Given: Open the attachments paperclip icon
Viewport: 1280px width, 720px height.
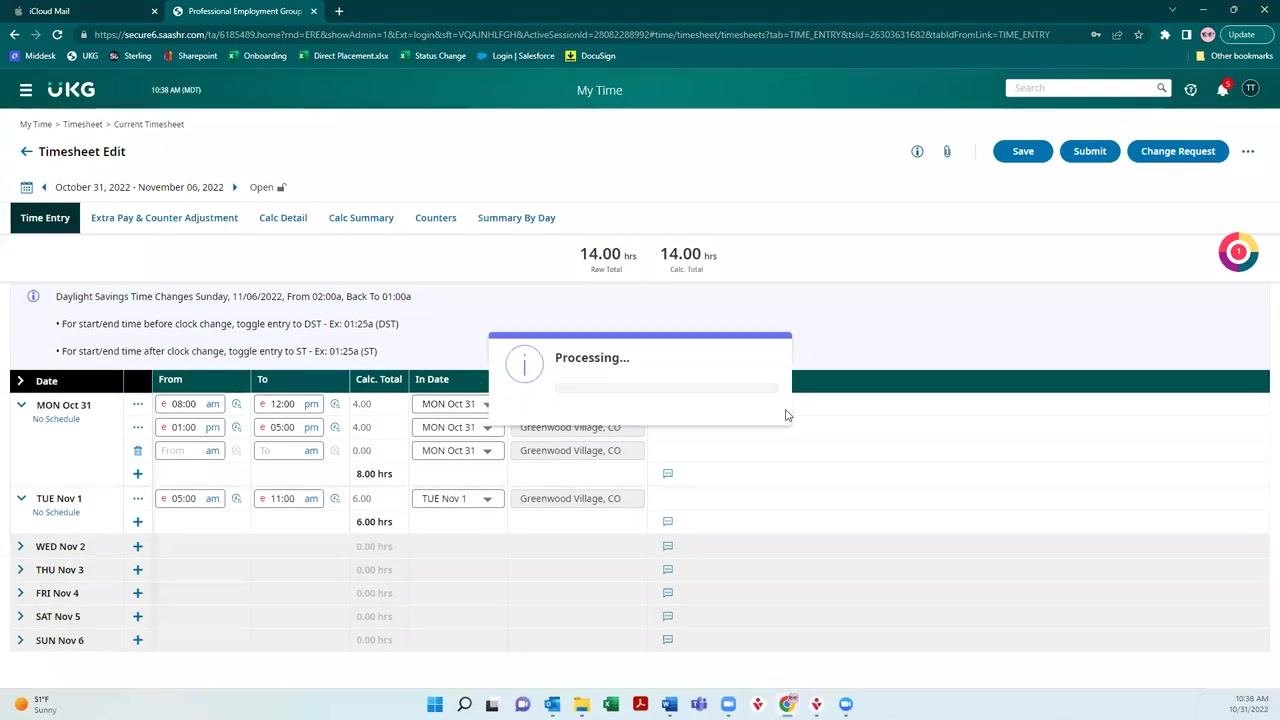Looking at the screenshot, I should [946, 151].
